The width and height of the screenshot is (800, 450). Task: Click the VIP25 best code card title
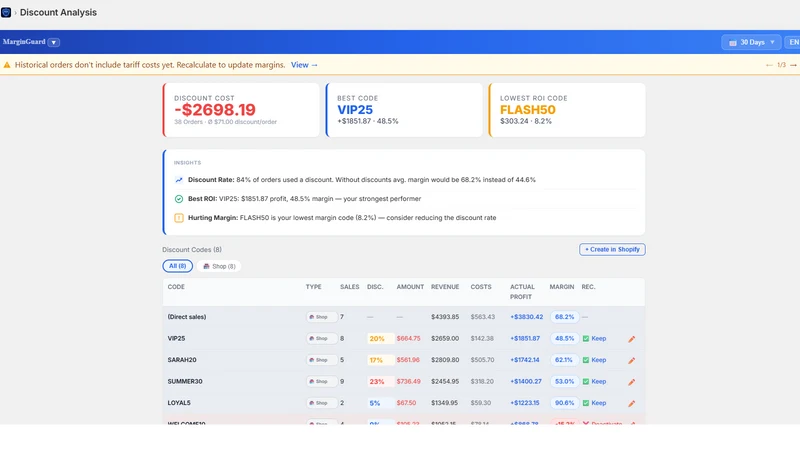[x=355, y=110]
